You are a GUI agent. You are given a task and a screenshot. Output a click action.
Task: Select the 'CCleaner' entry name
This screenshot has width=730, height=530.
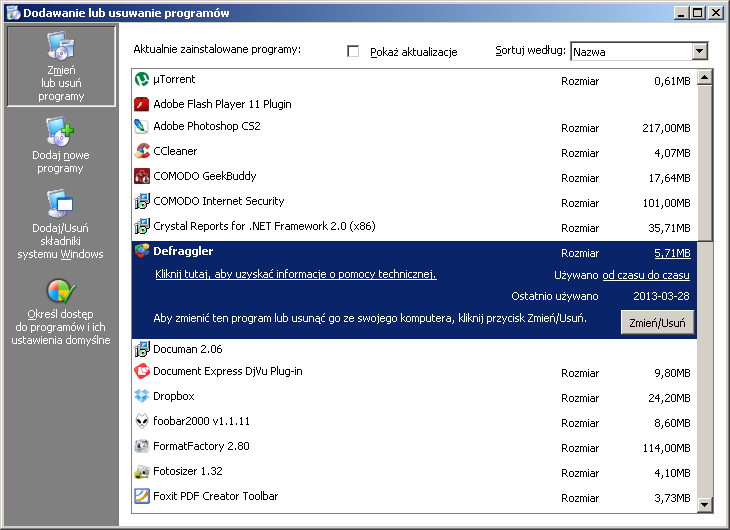point(175,151)
